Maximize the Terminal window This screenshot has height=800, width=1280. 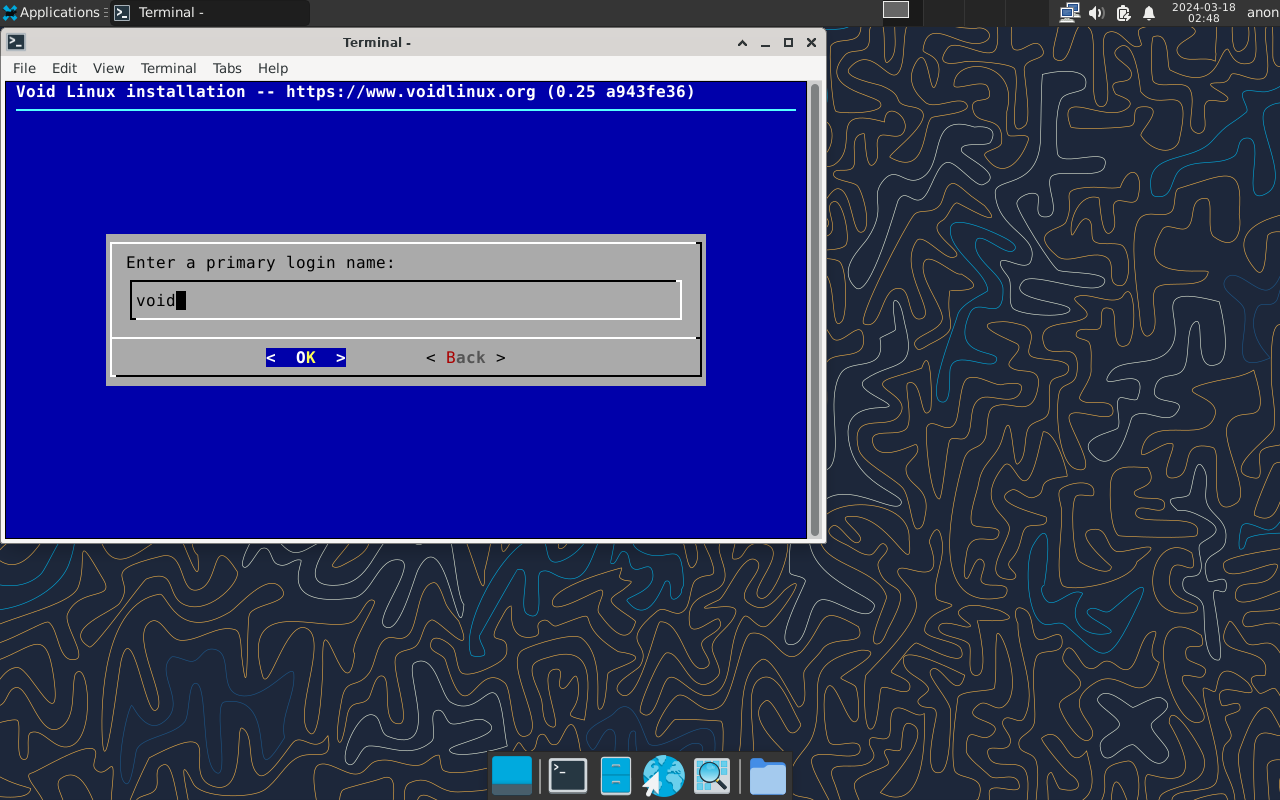(788, 42)
